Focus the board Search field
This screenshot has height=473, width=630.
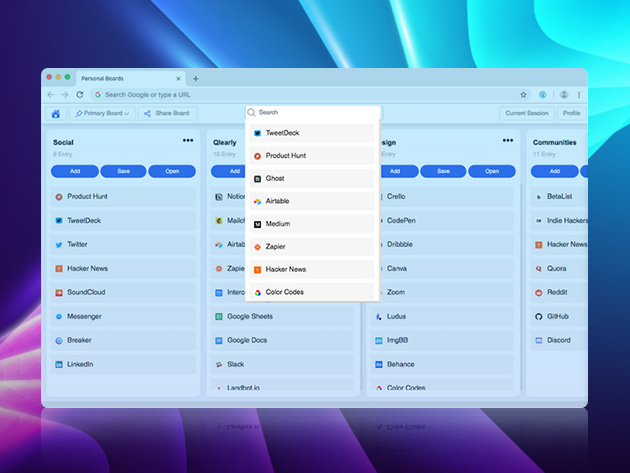tap(313, 113)
